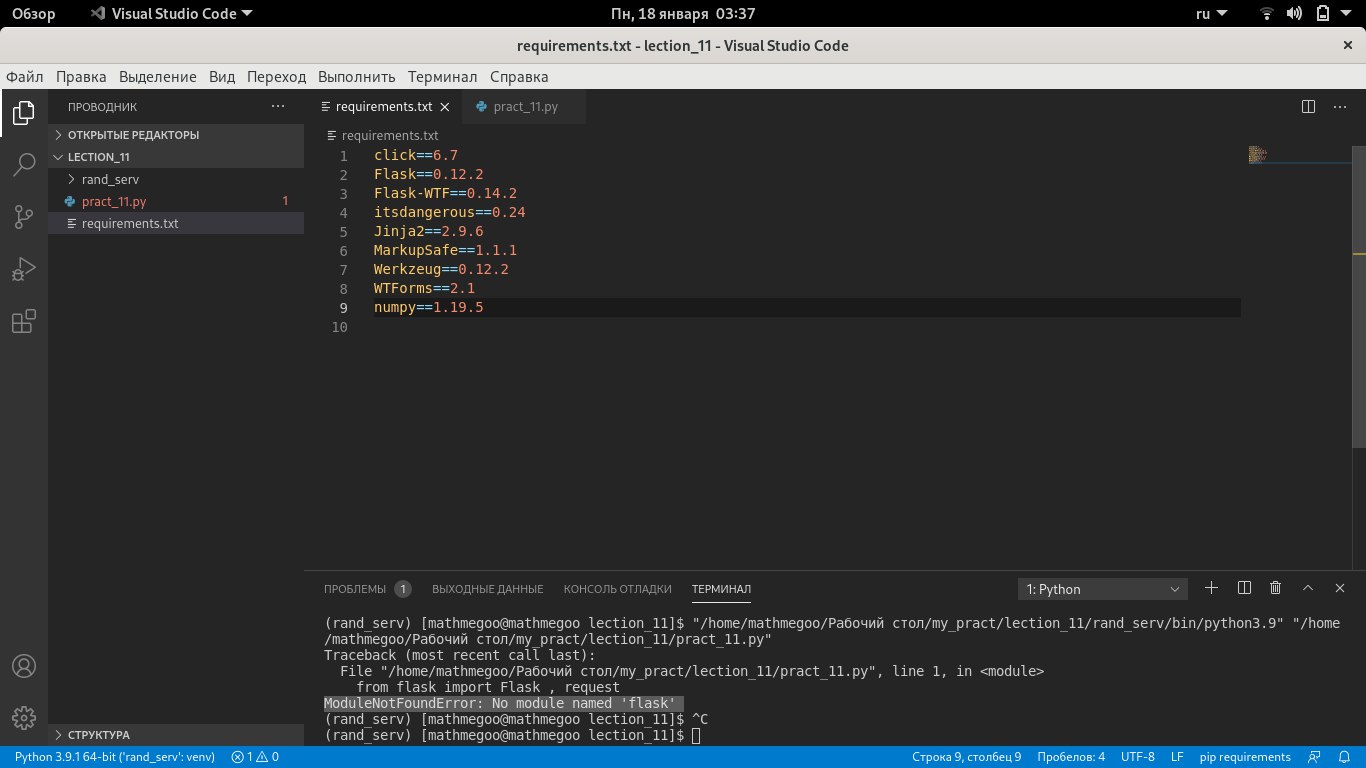Screen dimensions: 1366x768
Task: Open the system volume indicator
Action: pos(1294,14)
